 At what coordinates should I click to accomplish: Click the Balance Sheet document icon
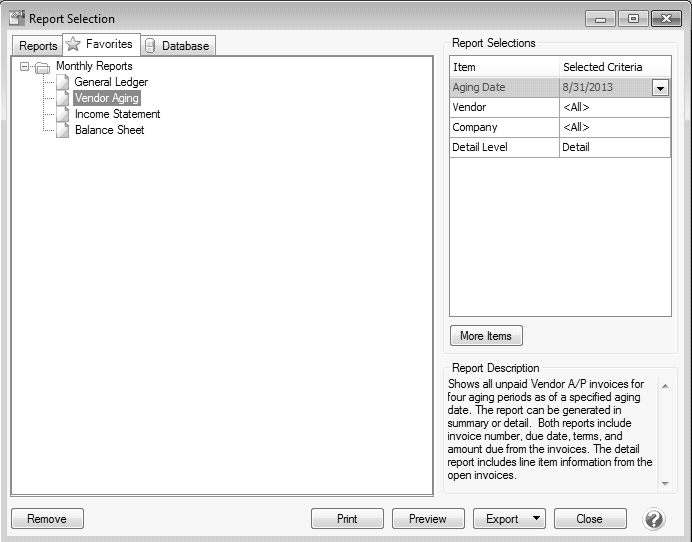63,130
